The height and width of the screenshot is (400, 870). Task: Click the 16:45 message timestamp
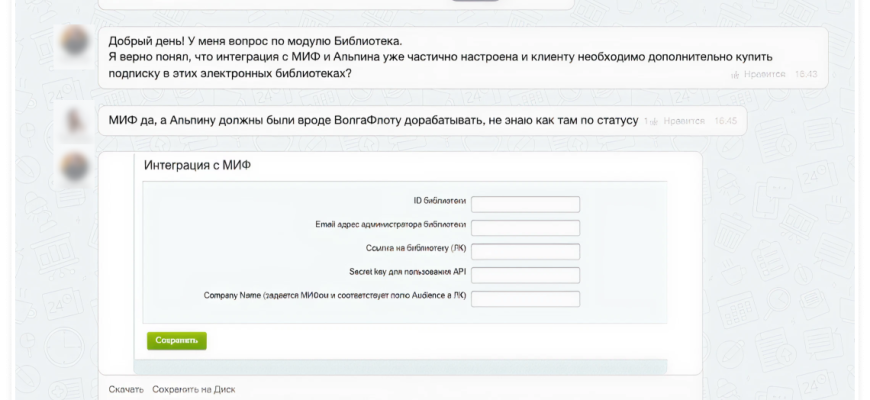pyautogui.click(x=725, y=121)
